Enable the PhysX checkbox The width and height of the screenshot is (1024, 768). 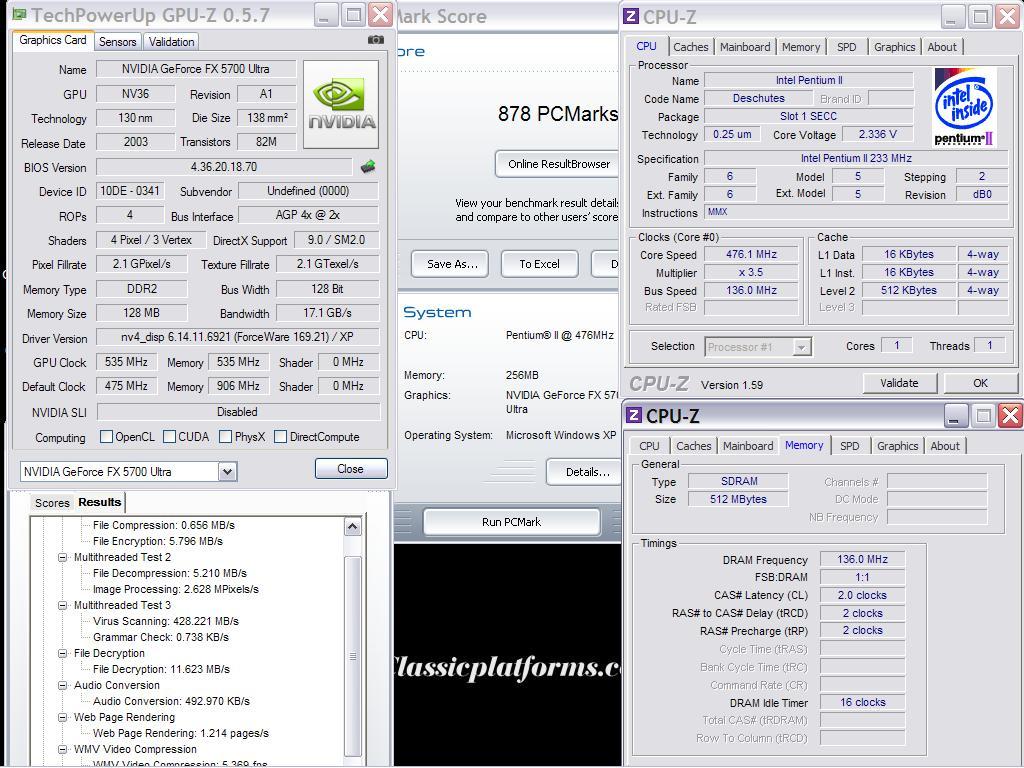coord(225,437)
